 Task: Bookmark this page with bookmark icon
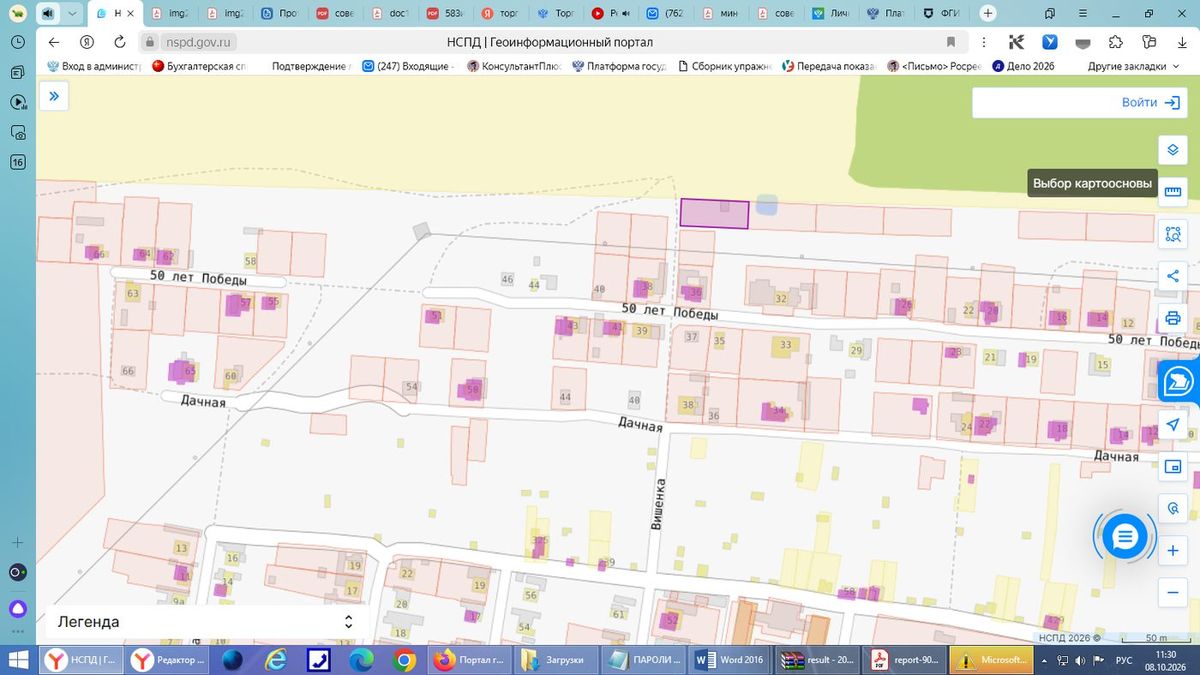(951, 42)
